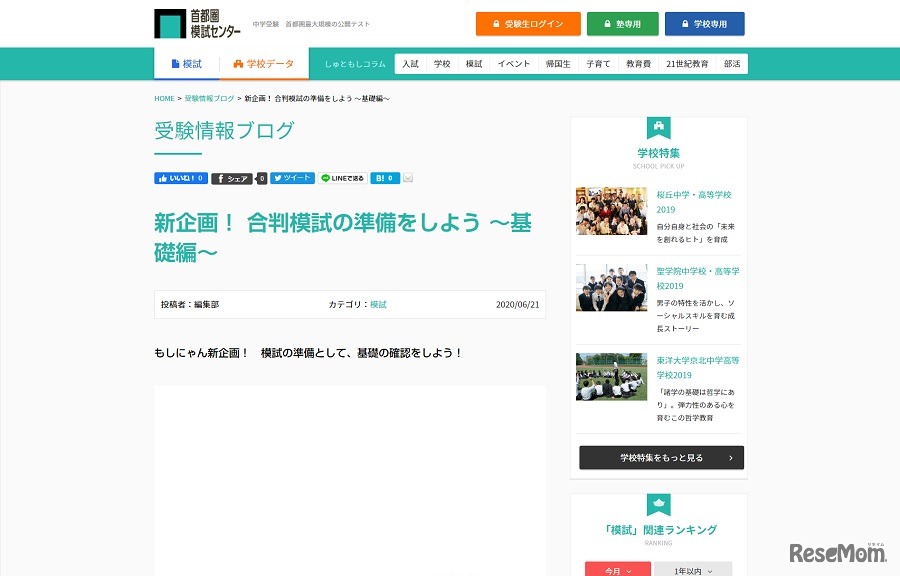900x576 pixels.
Task: Select the 1年以内 ranking period
Action: click(x=689, y=569)
